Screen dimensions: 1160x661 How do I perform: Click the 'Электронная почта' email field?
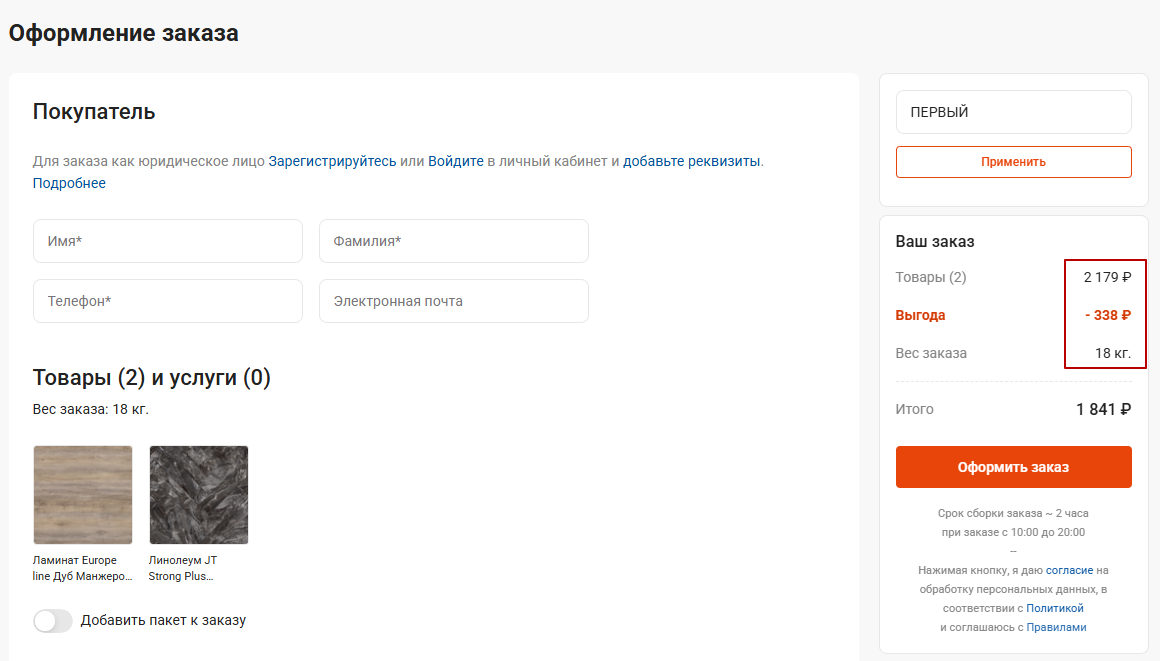[453, 301]
